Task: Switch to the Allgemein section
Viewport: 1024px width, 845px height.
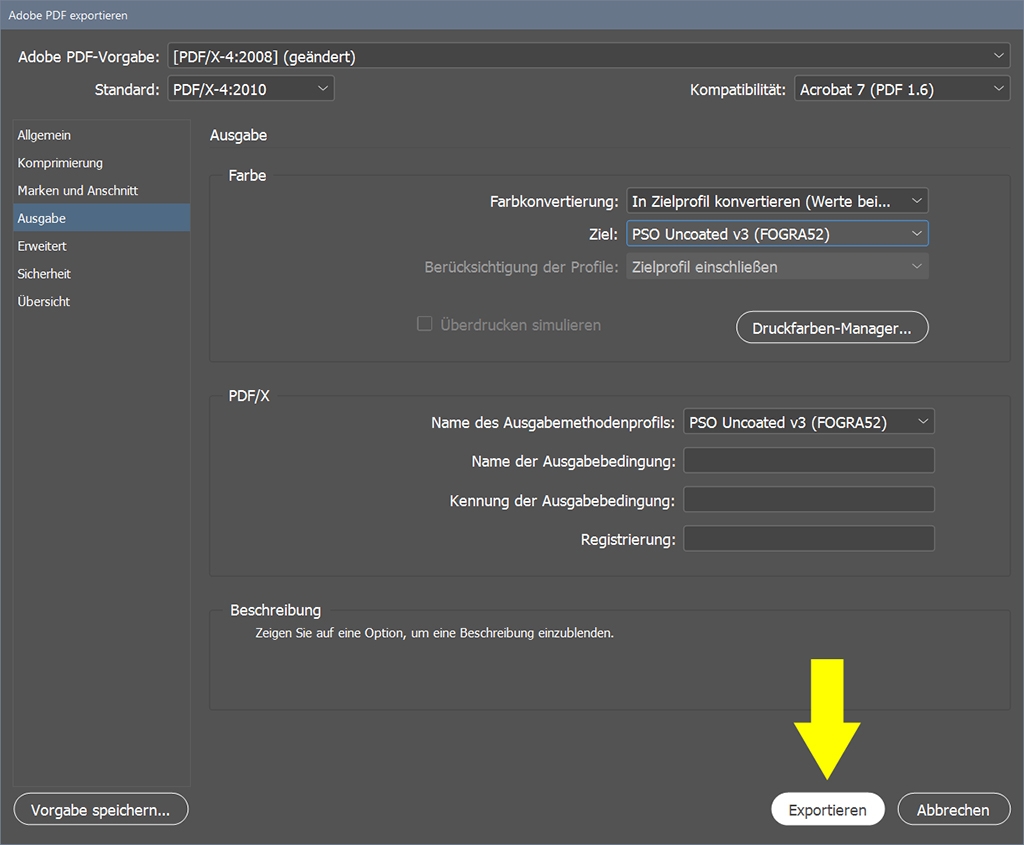Action: tap(44, 135)
